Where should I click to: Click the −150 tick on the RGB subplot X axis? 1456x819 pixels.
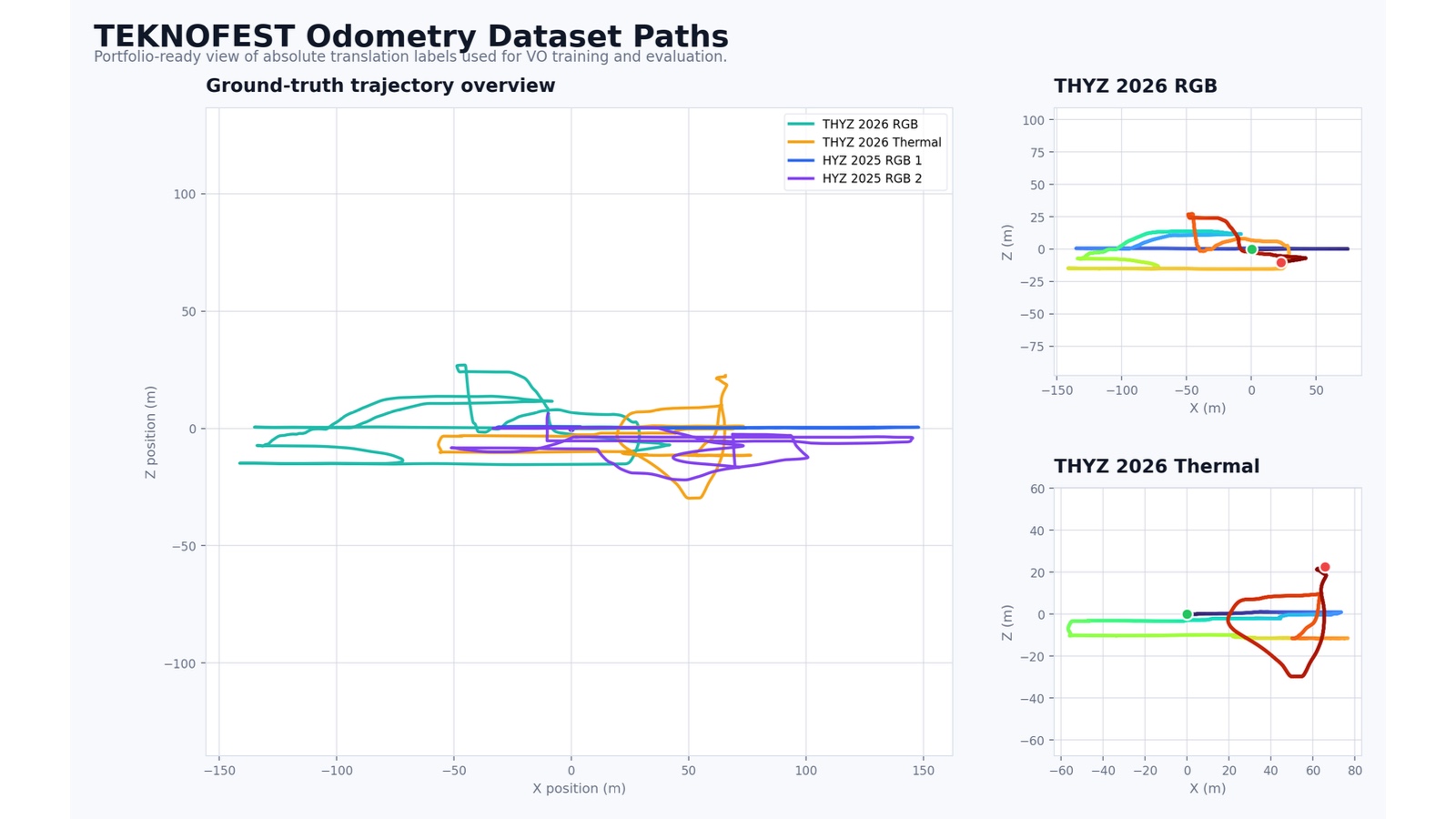coord(1057,390)
